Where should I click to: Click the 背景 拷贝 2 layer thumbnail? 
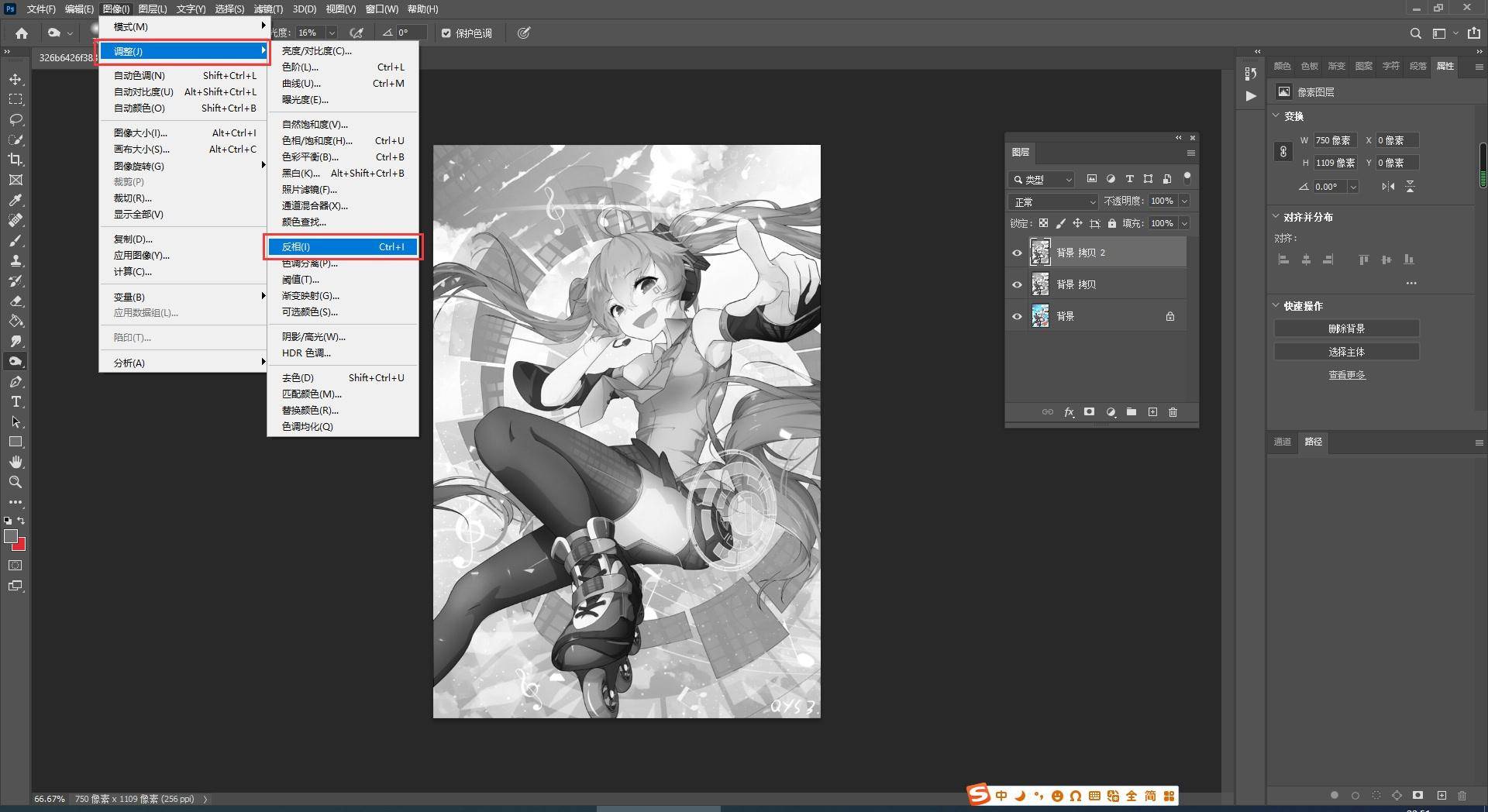click(1040, 253)
